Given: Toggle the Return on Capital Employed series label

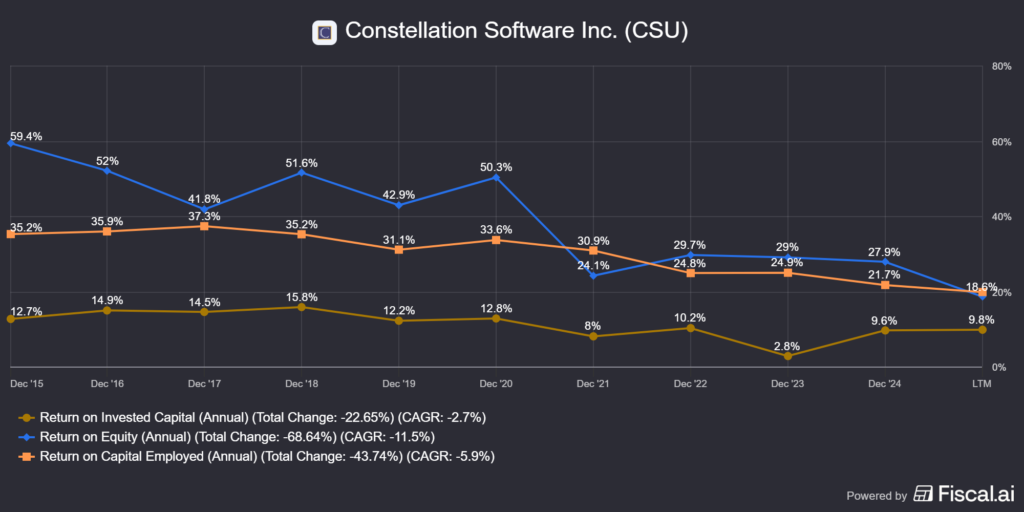Looking at the screenshot, I should [x=266, y=457].
